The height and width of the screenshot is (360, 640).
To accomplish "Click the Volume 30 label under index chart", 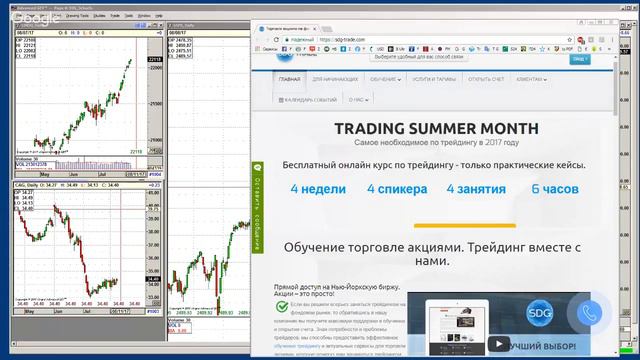I will pyautogui.click(x=27, y=159).
